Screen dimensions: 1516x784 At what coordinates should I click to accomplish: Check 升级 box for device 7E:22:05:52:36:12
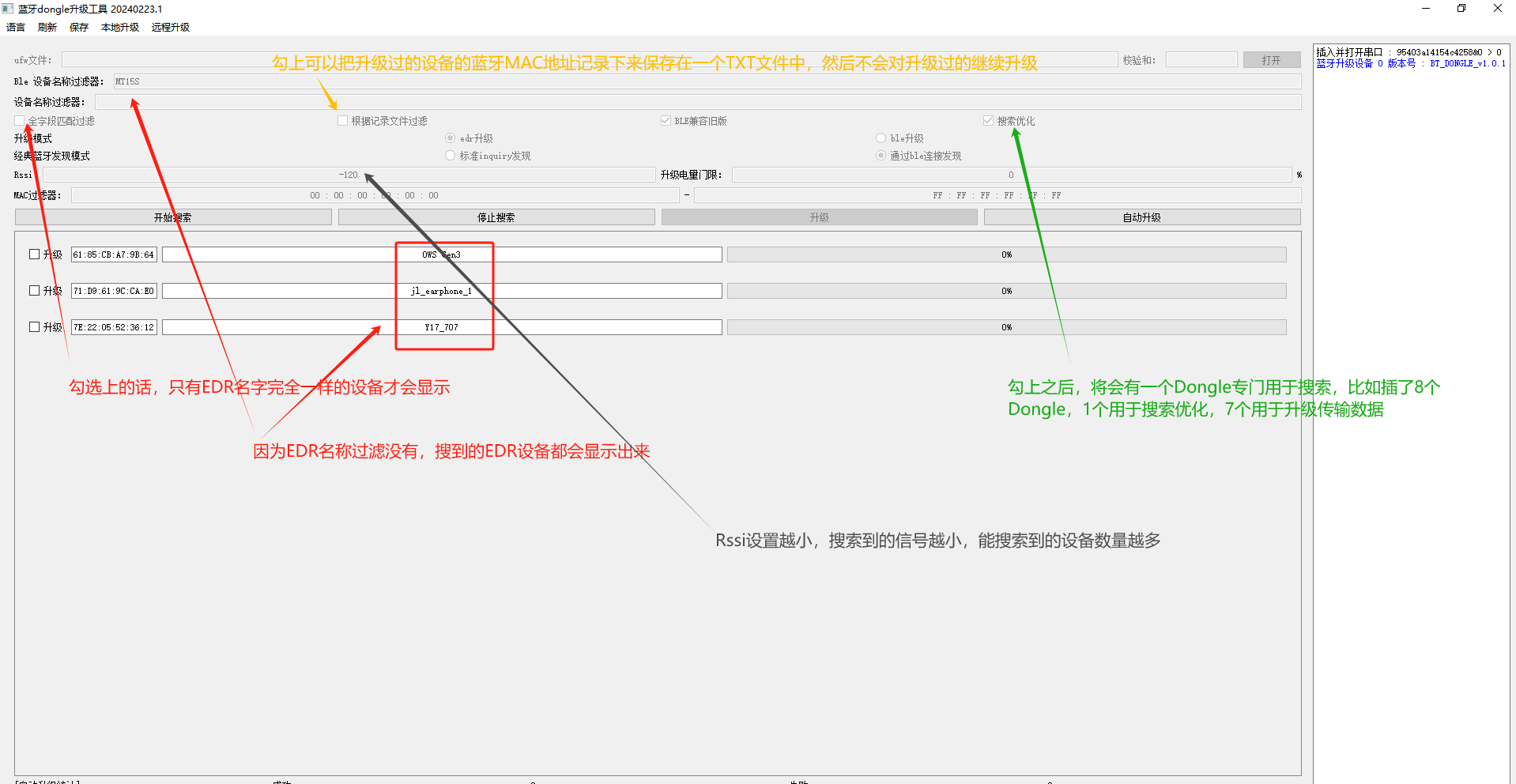[x=35, y=327]
